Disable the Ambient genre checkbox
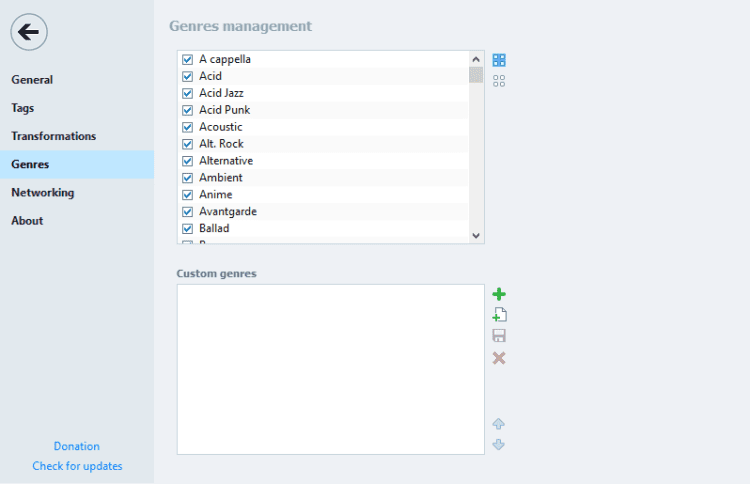This screenshot has width=750, height=484. click(x=187, y=178)
